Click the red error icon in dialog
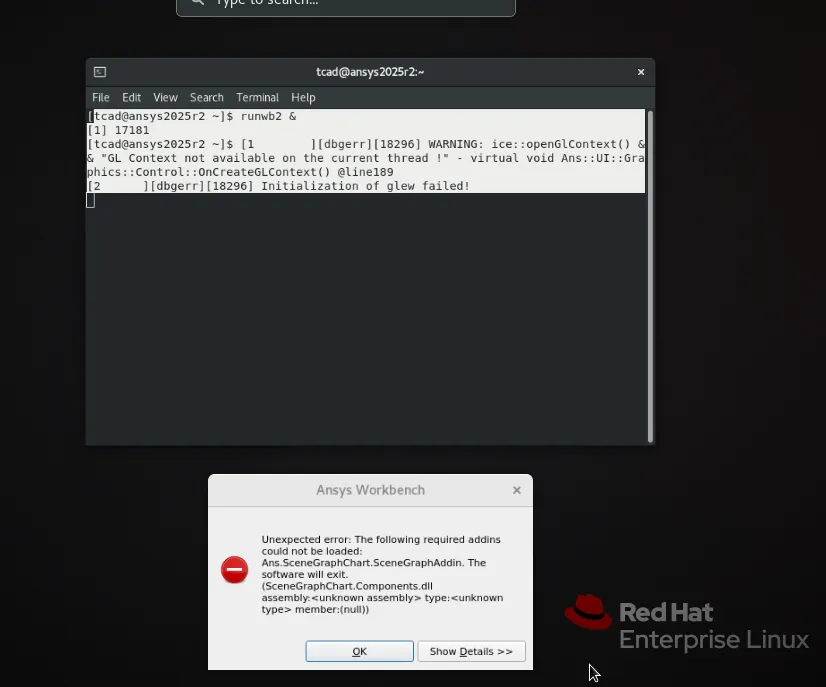This screenshot has width=826, height=687. 234,570
